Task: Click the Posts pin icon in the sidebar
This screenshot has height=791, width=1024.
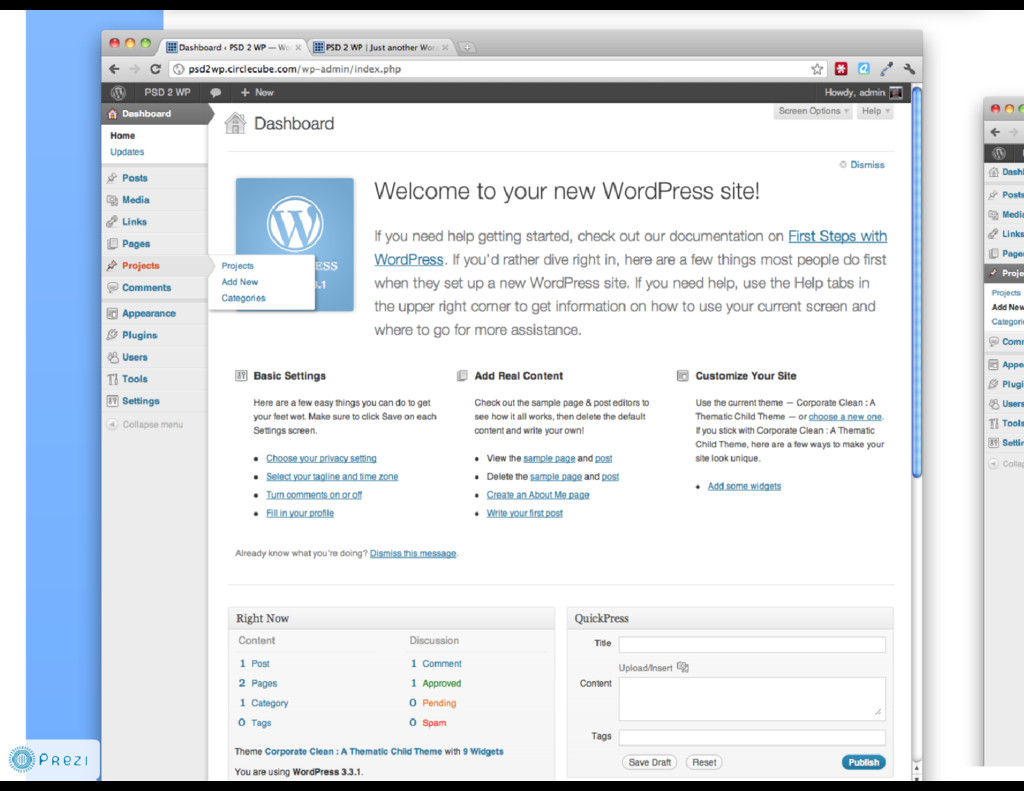Action: [x=112, y=178]
